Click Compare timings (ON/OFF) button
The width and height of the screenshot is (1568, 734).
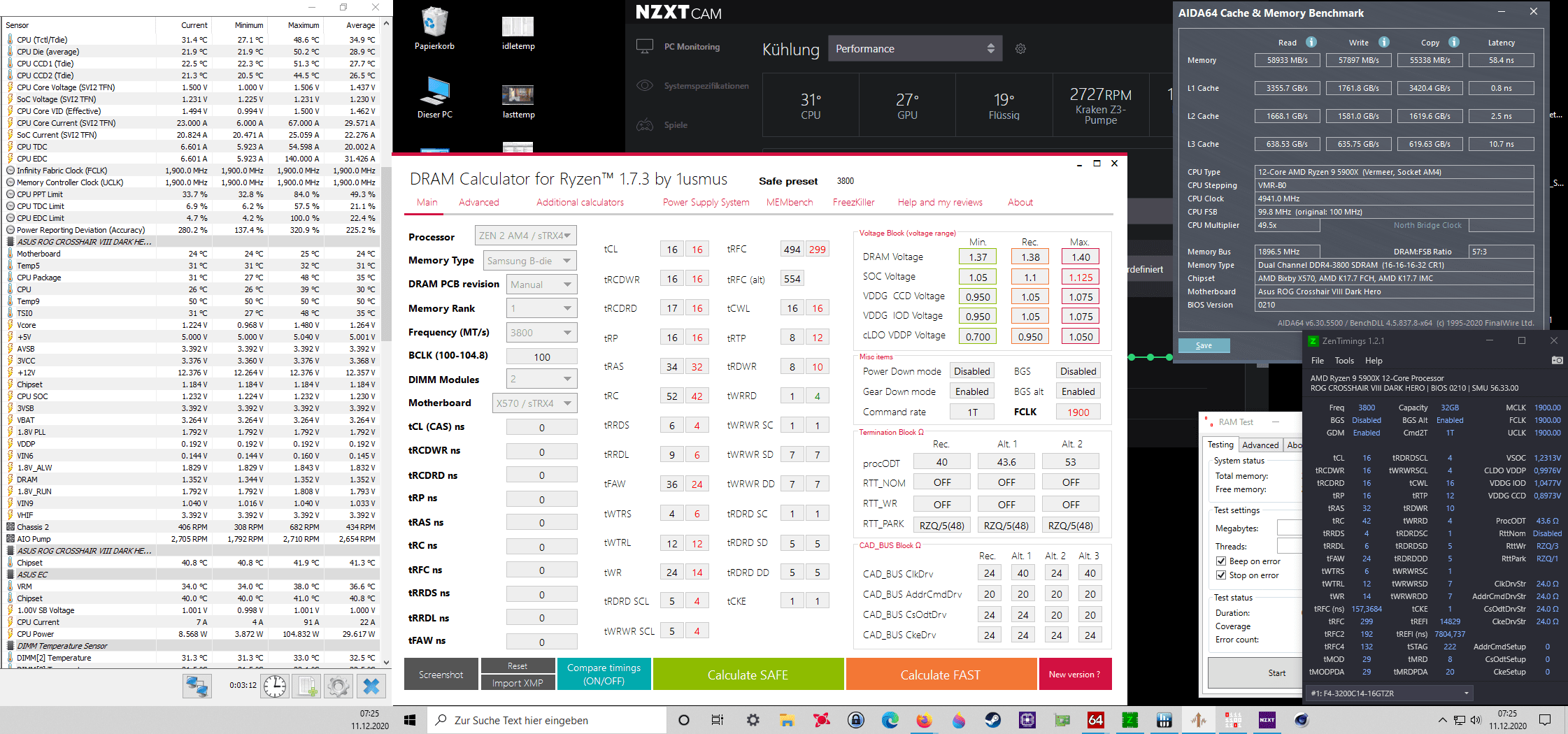pos(604,675)
